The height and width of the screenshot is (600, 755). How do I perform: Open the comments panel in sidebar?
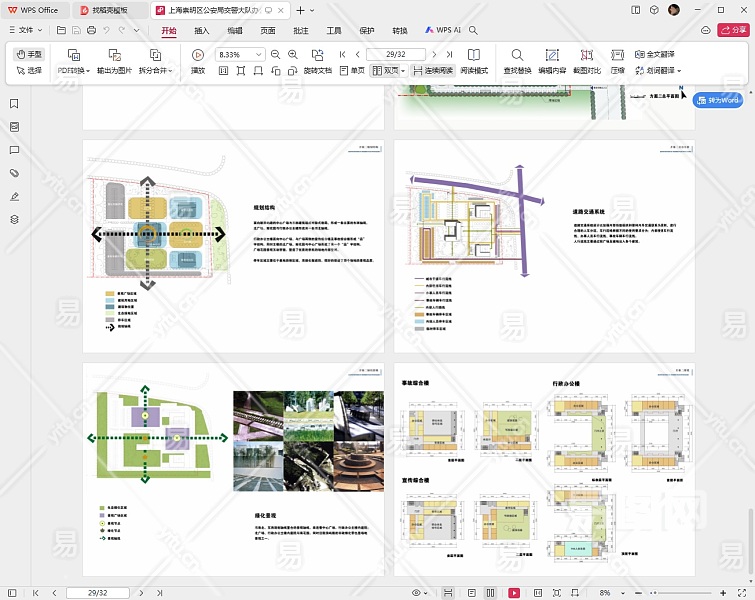[14, 150]
